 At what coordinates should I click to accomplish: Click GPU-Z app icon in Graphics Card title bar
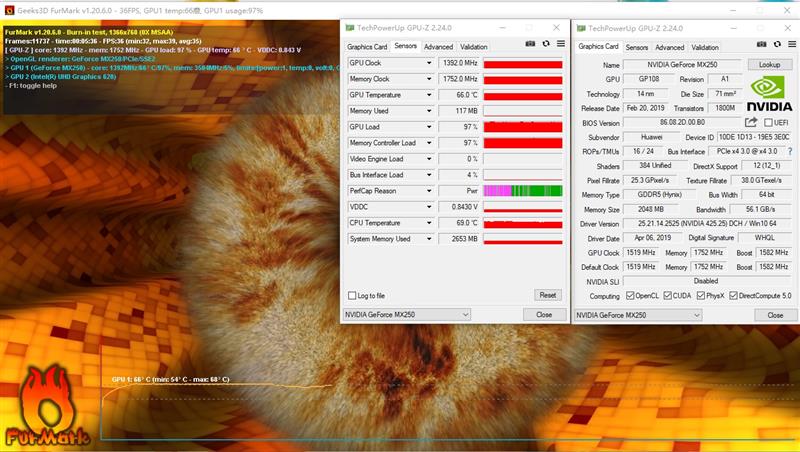pyautogui.click(x=581, y=28)
